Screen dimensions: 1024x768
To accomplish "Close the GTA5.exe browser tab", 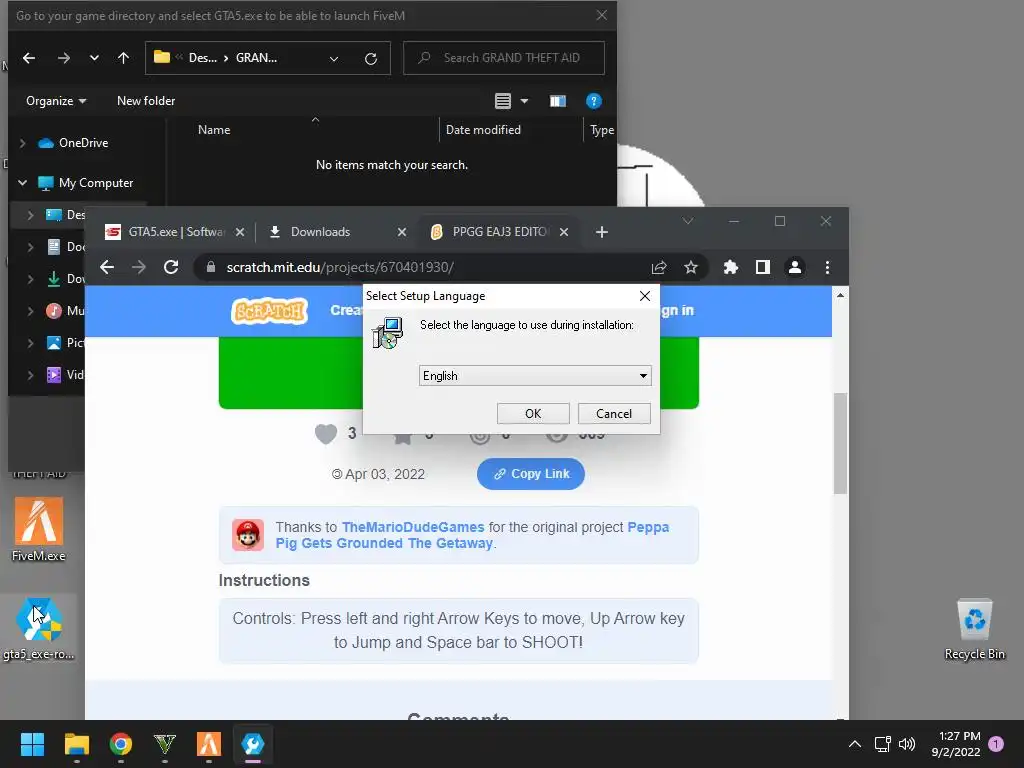I will point(240,232).
